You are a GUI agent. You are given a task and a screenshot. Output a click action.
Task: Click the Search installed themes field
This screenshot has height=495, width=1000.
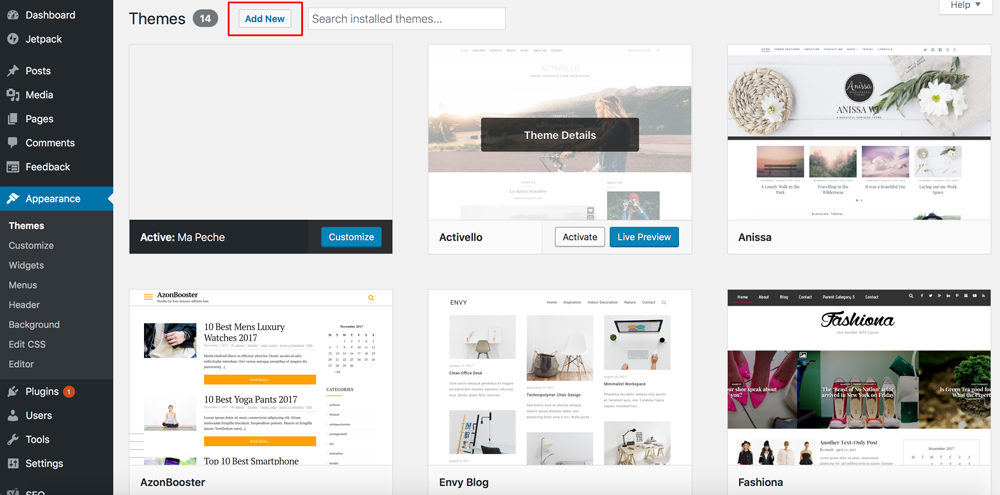tap(407, 18)
